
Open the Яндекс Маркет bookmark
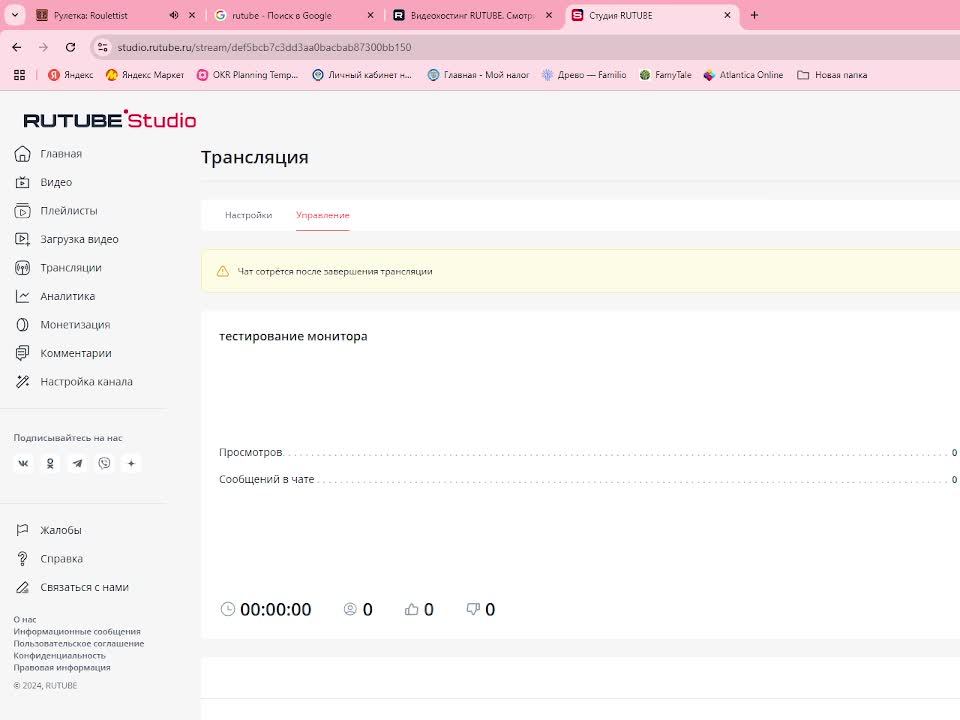click(145, 75)
